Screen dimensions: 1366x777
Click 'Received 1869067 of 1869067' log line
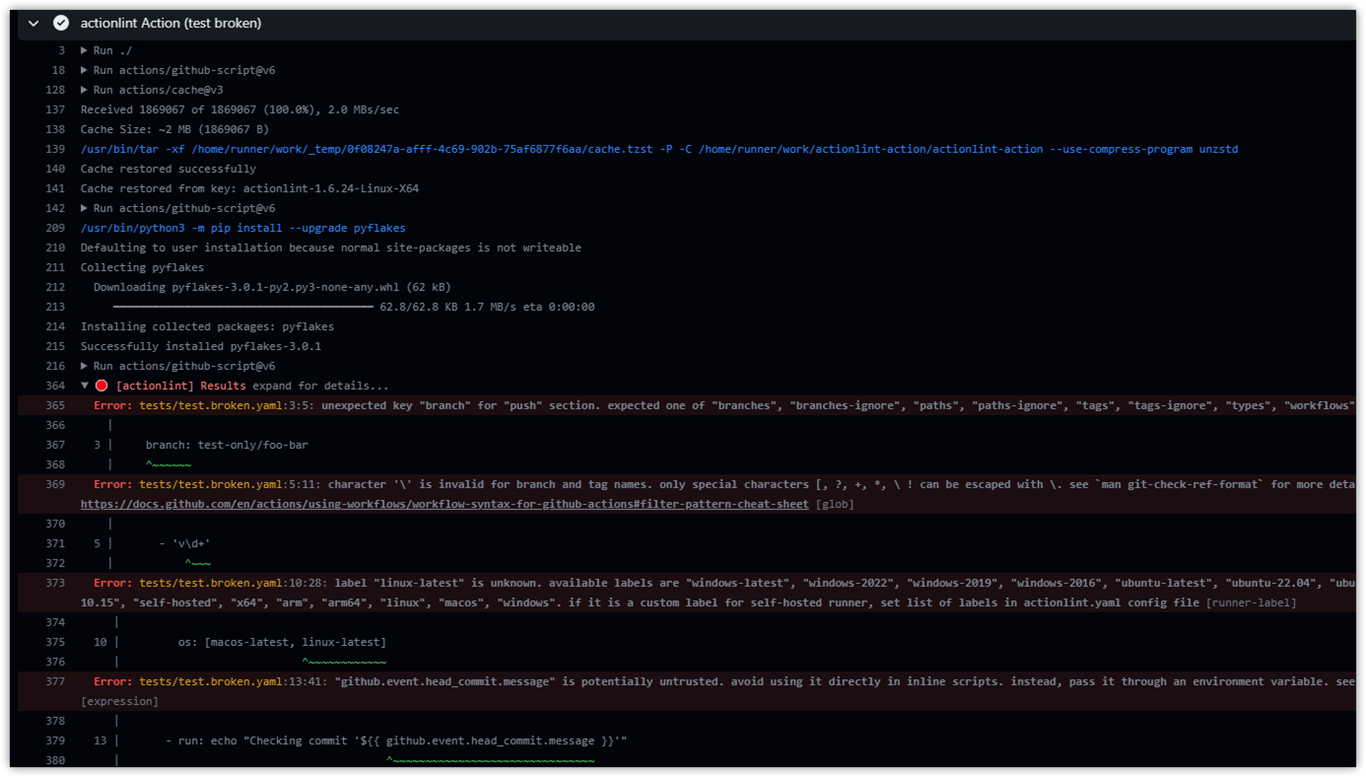(240, 110)
